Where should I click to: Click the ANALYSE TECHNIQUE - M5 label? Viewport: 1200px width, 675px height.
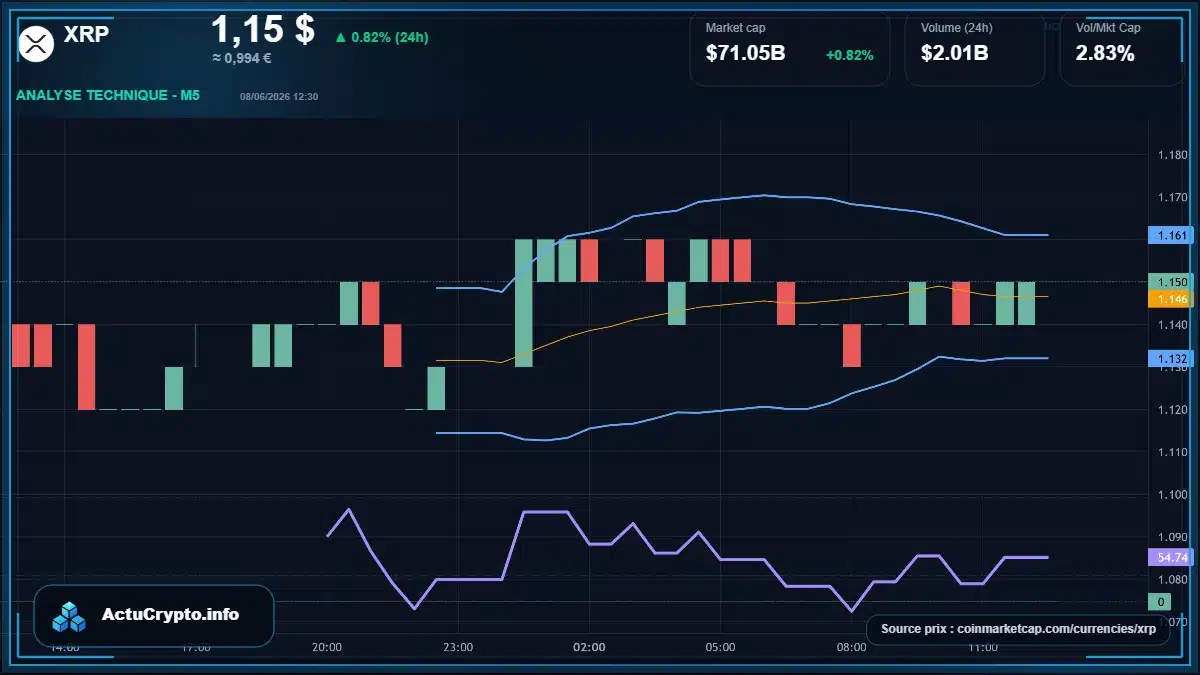[x=107, y=95]
